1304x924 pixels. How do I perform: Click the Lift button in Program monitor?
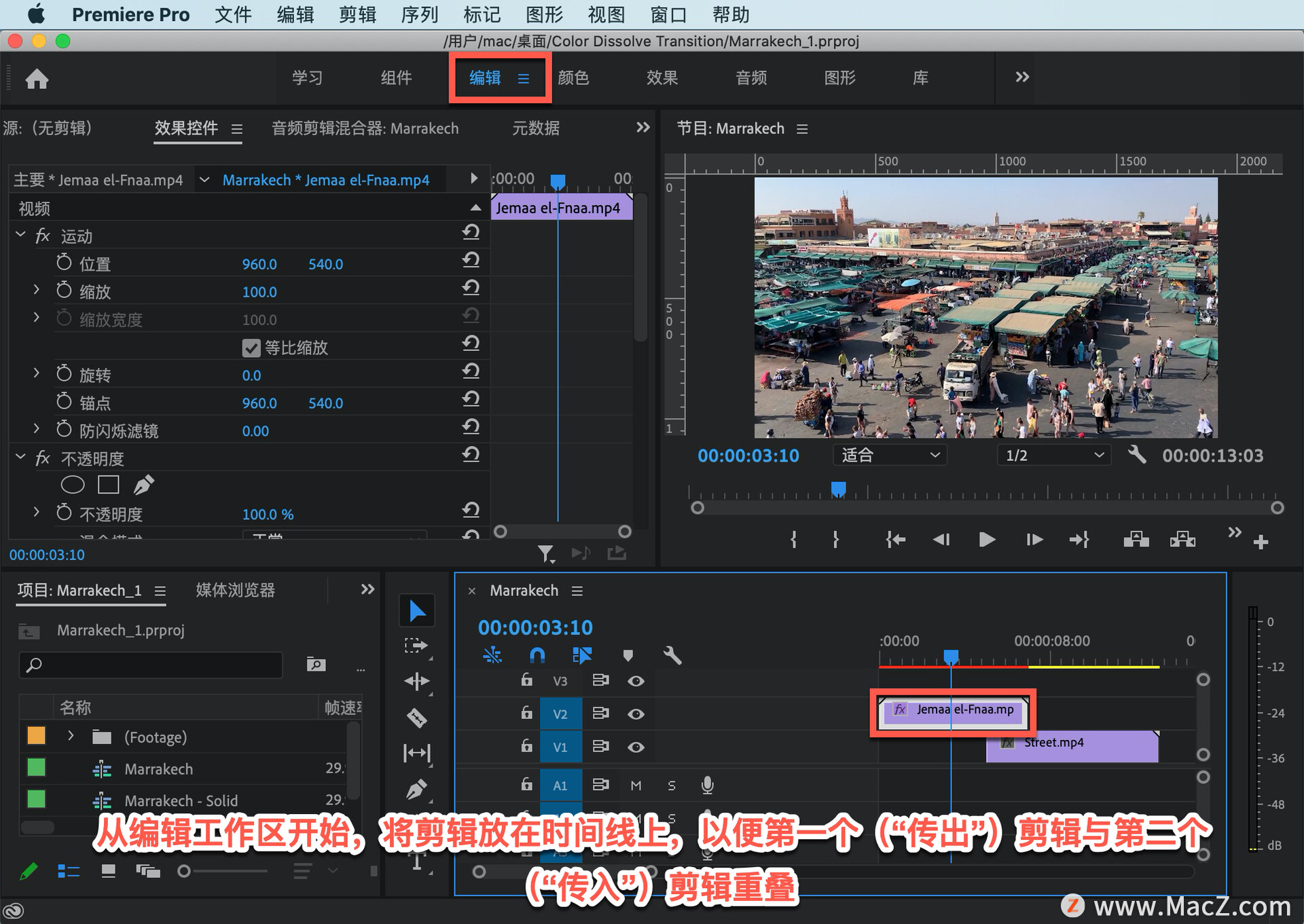tap(1136, 540)
